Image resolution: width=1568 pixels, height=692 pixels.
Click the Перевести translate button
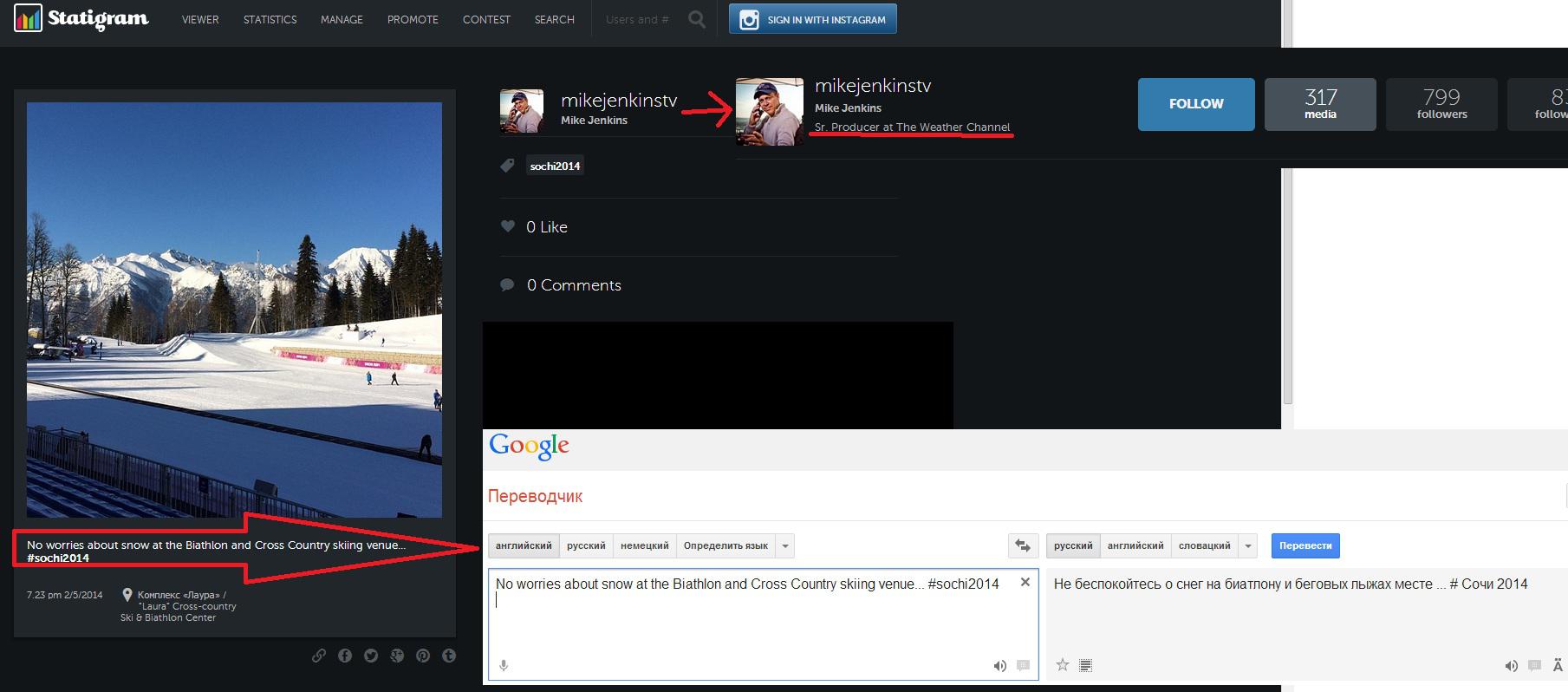(x=1305, y=545)
